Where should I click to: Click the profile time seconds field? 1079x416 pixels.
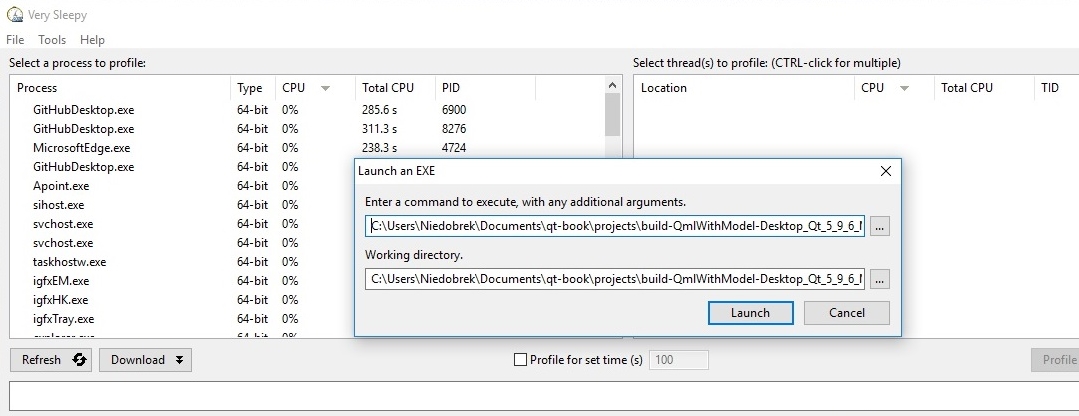678,360
